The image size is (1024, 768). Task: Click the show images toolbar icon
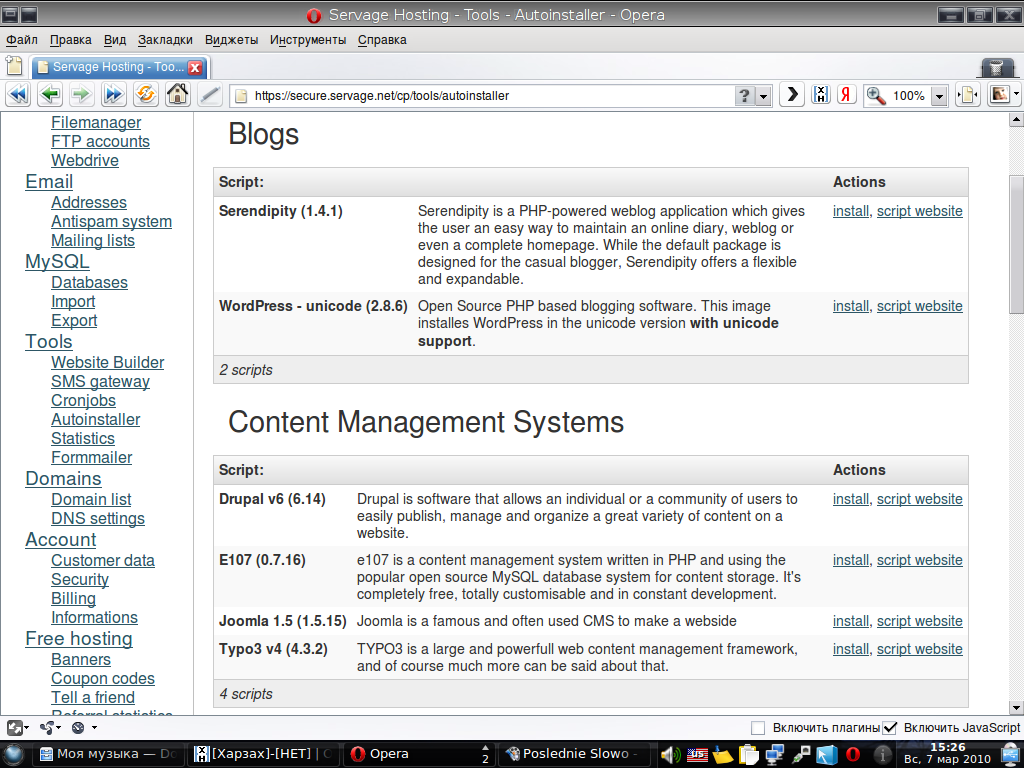(999, 95)
